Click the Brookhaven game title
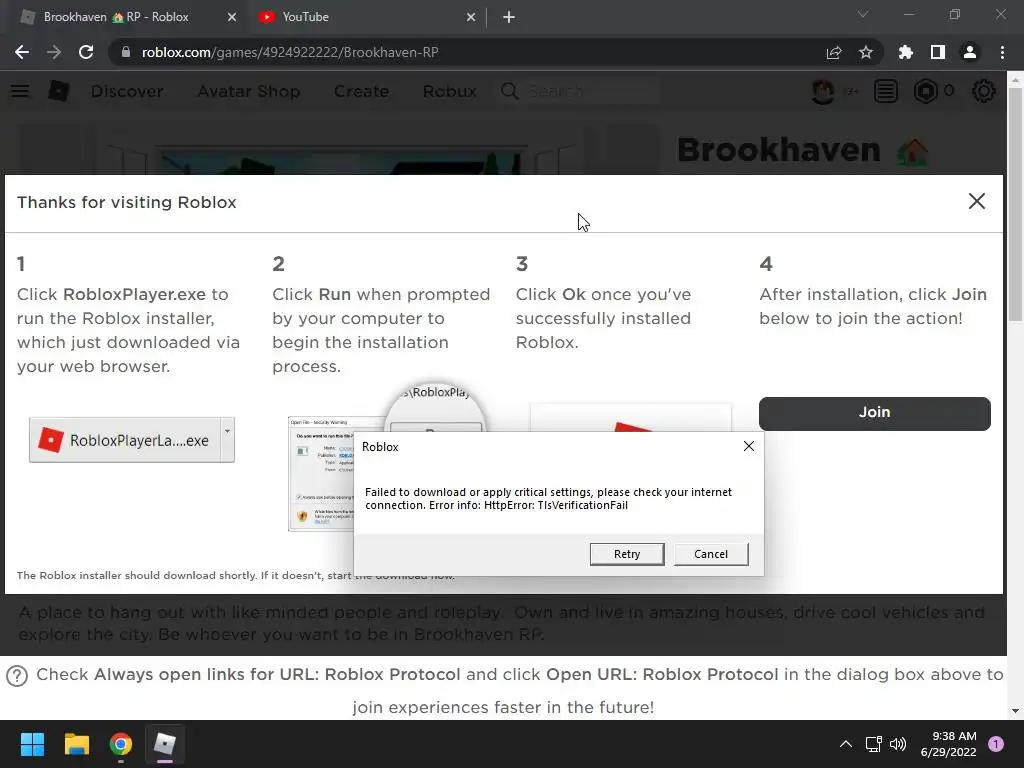This screenshot has width=1024, height=768. (778, 150)
